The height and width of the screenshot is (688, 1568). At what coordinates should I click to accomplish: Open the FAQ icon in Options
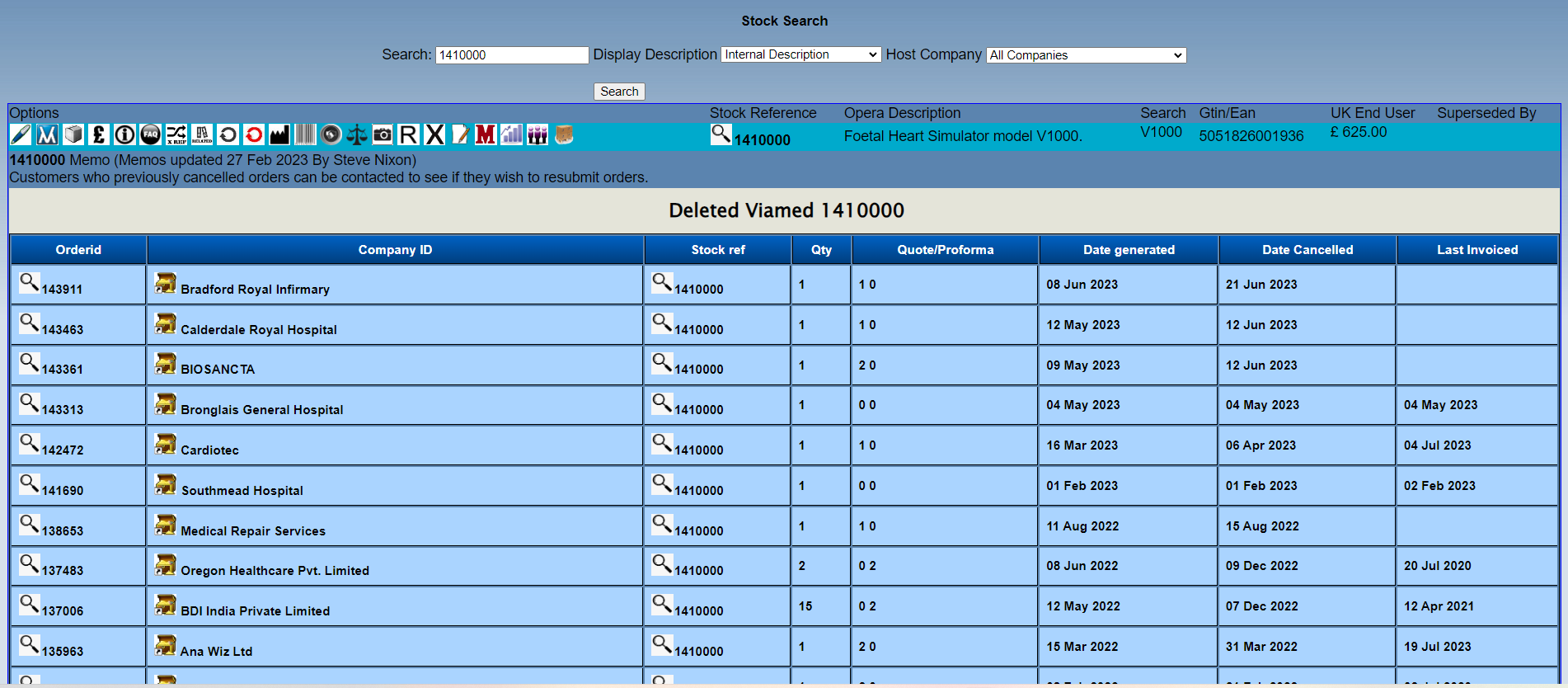click(x=150, y=134)
